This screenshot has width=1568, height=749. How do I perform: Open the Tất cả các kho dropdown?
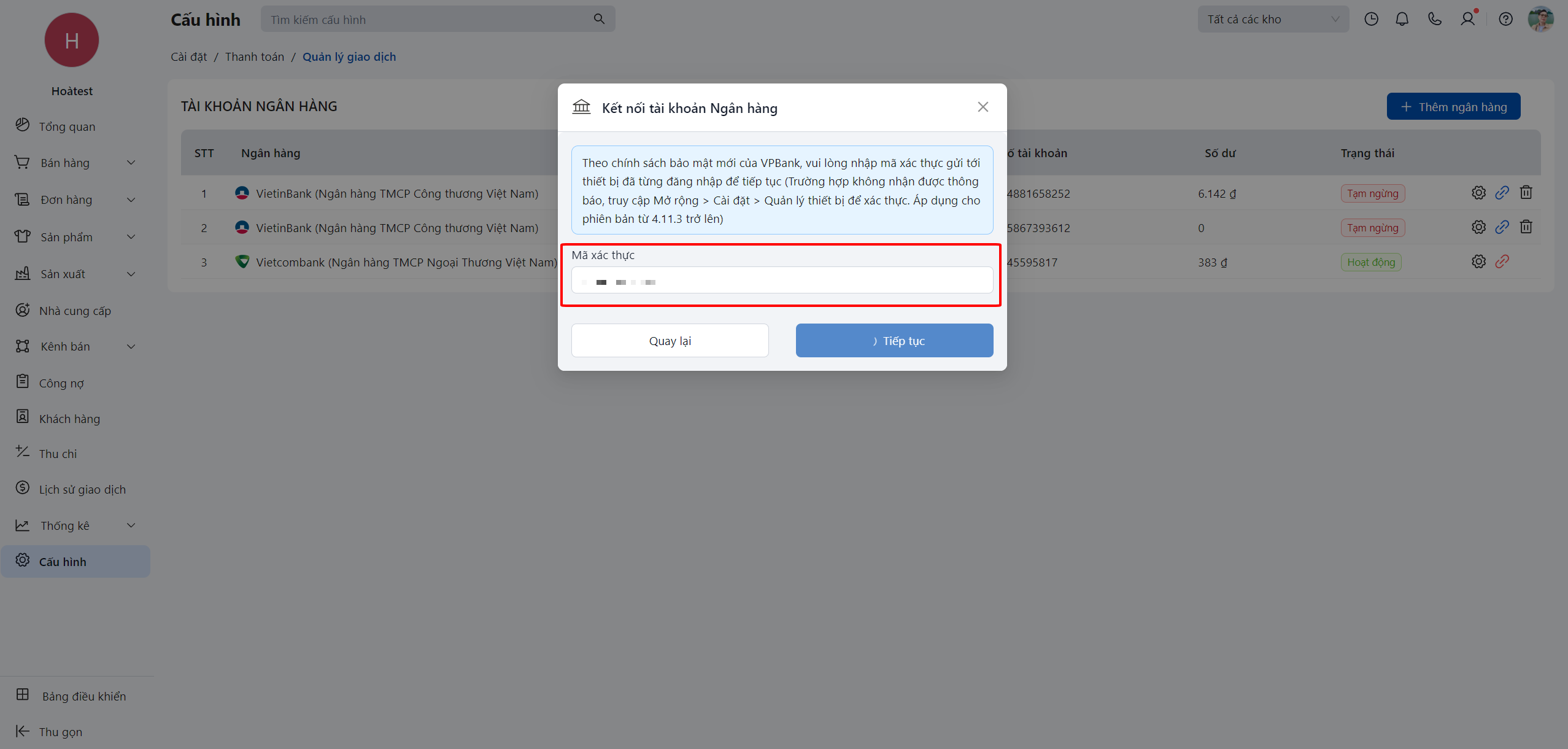(1273, 19)
